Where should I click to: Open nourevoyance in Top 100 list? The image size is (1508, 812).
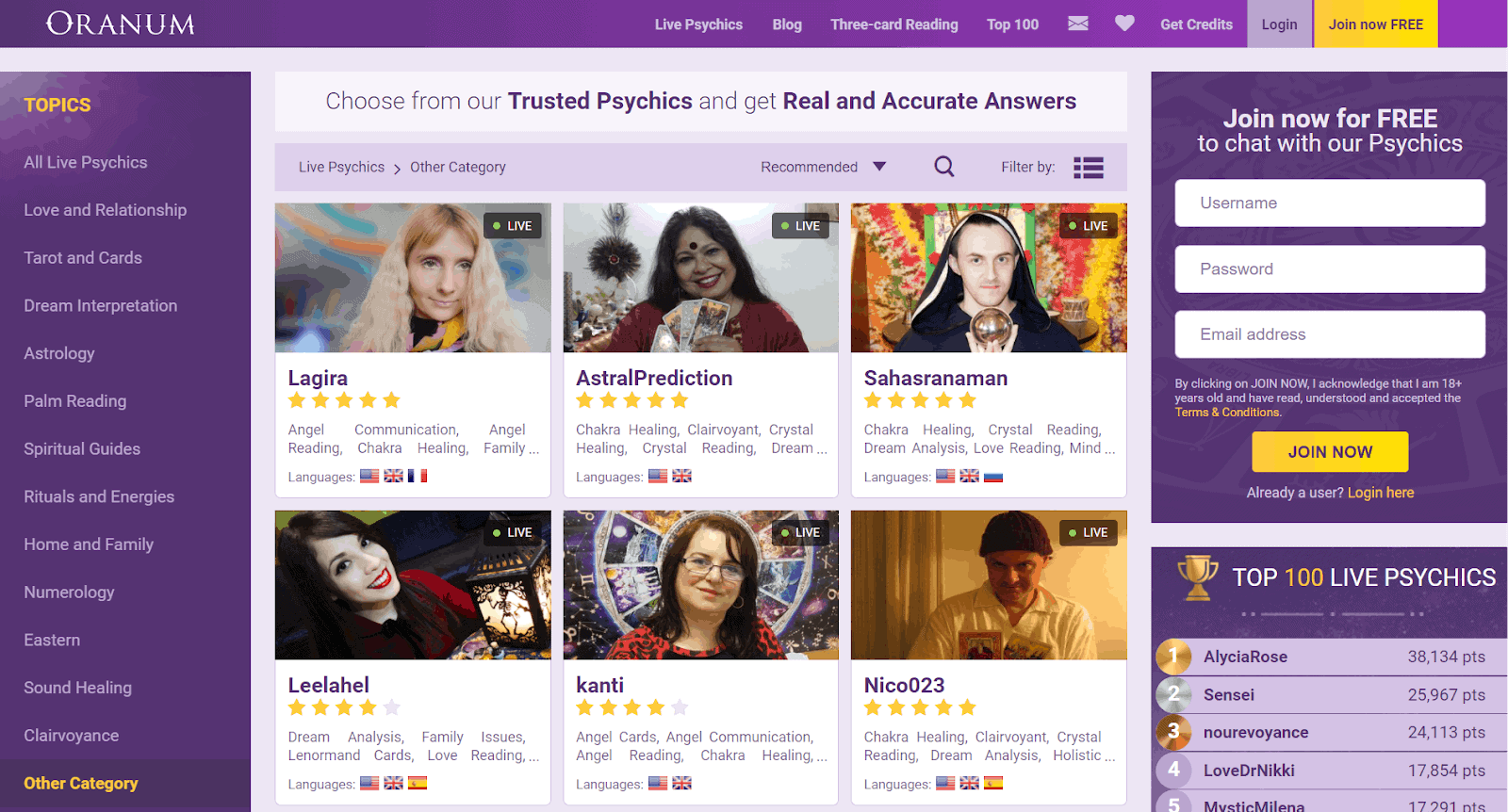[1255, 732]
